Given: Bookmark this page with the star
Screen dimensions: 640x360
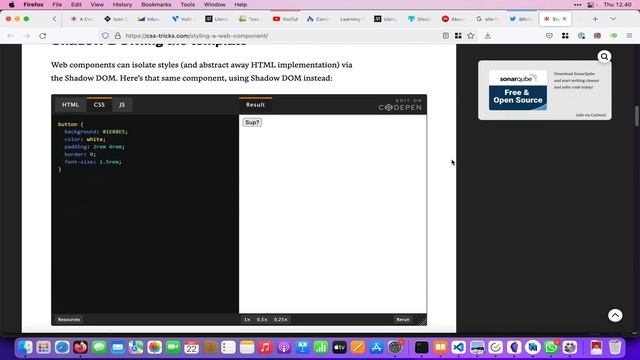Looking at the screenshot, I should point(471,36).
